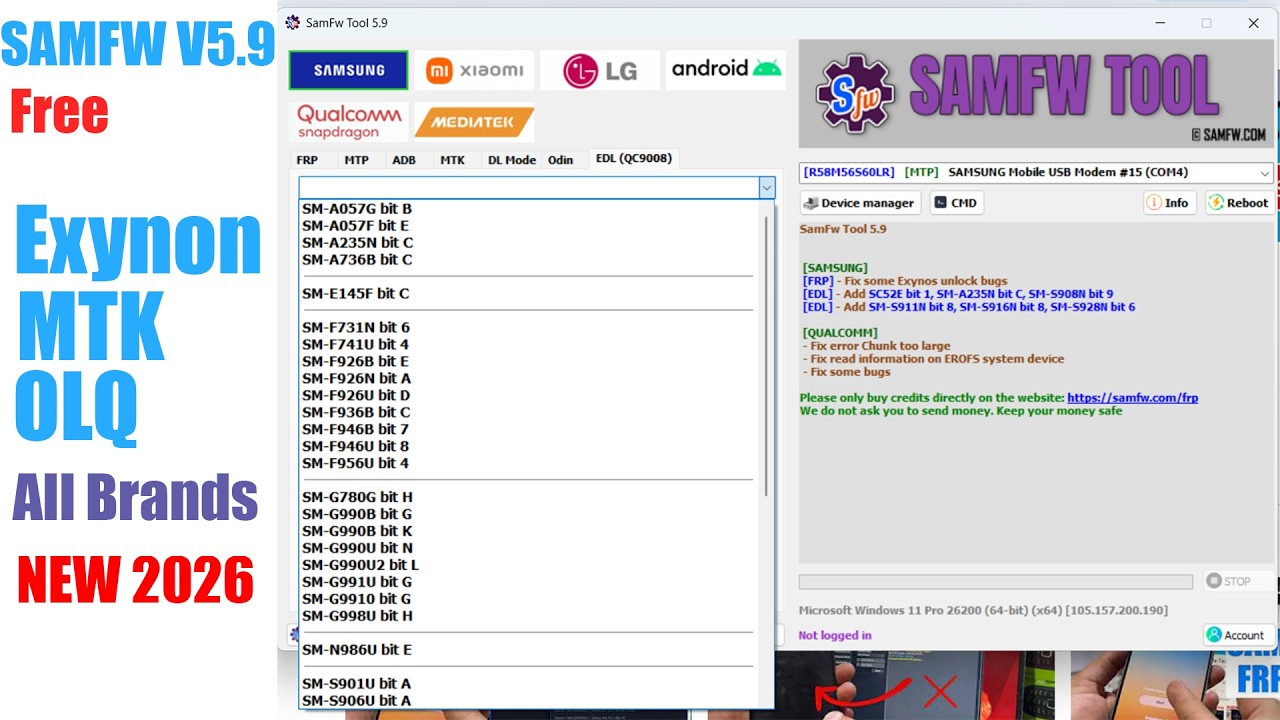Choose SM-F946U bit 8
The height and width of the screenshot is (720, 1280).
point(355,447)
